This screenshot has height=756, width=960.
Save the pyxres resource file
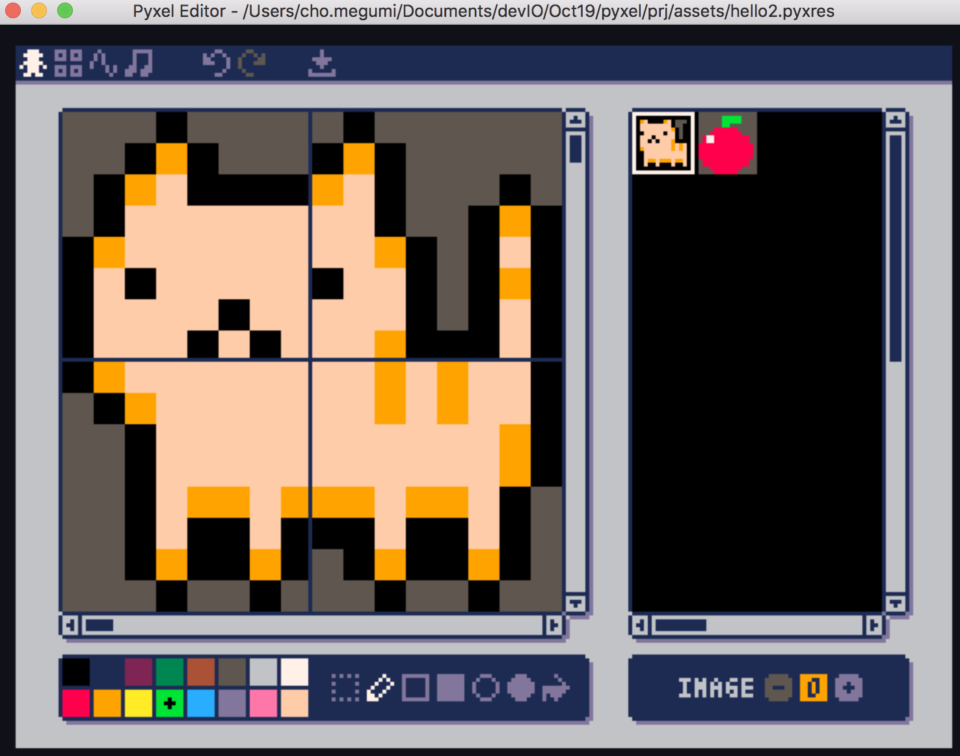click(x=322, y=63)
